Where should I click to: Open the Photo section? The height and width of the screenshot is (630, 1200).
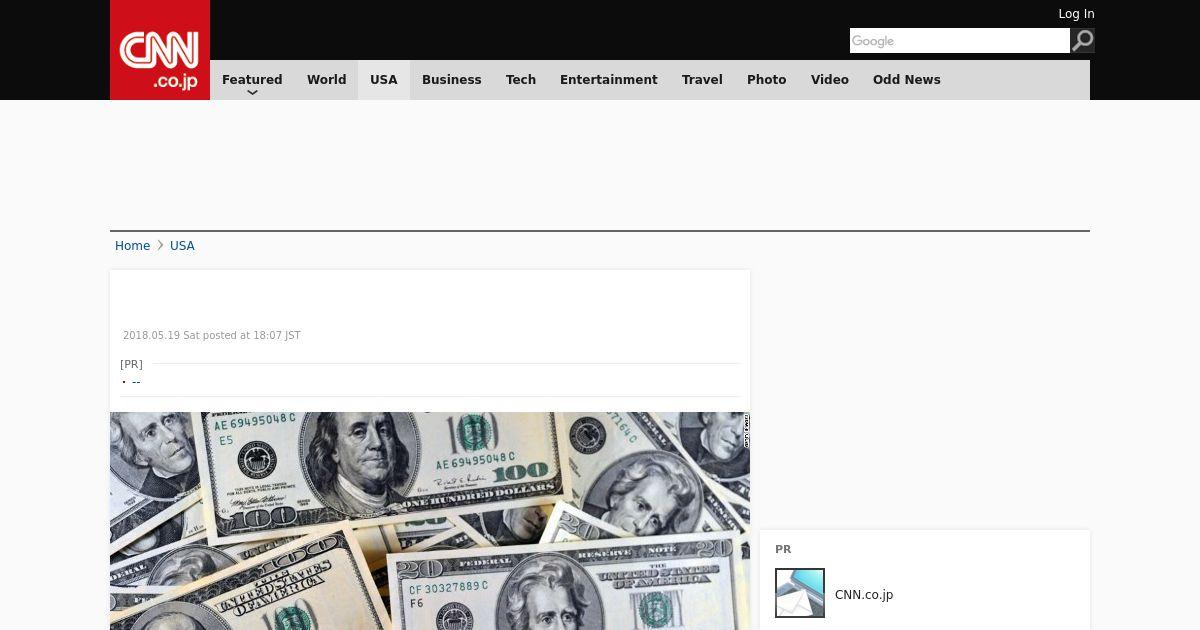click(x=767, y=80)
